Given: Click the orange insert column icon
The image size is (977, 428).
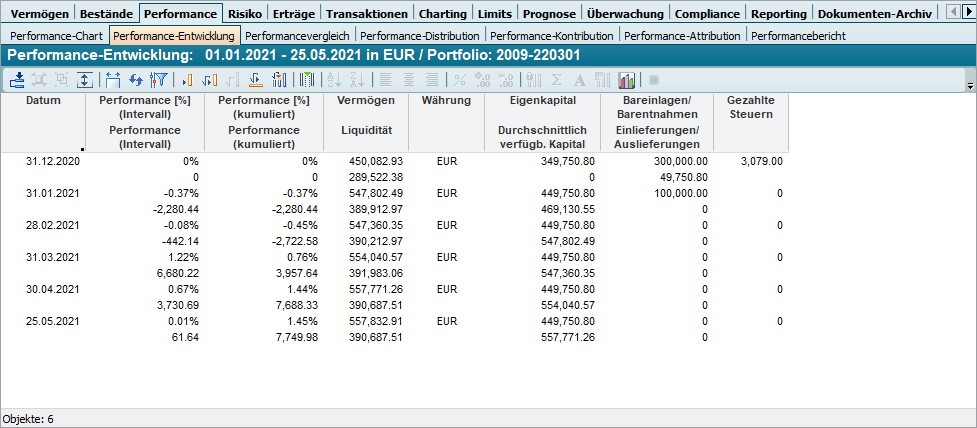Looking at the screenshot, I should point(187,80).
